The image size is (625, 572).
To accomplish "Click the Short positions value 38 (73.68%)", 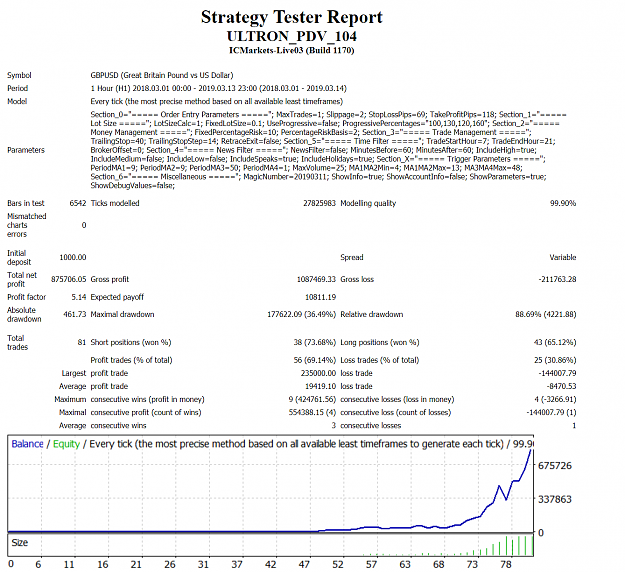I will click(x=314, y=342).
